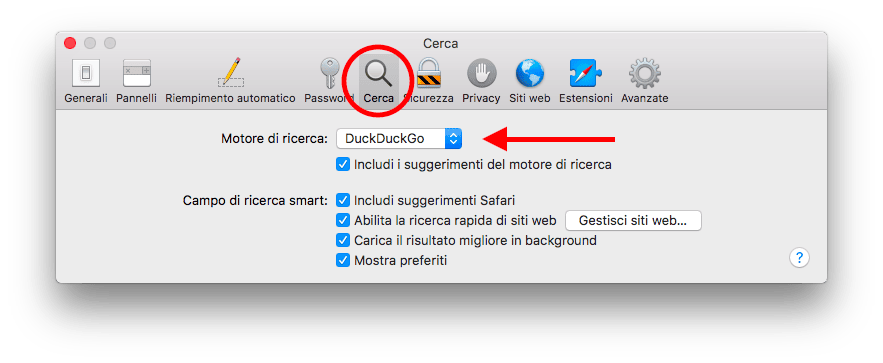The height and width of the screenshot is (363, 883).
Task: Open the Avanzate gear pane
Action: pyautogui.click(x=645, y=82)
